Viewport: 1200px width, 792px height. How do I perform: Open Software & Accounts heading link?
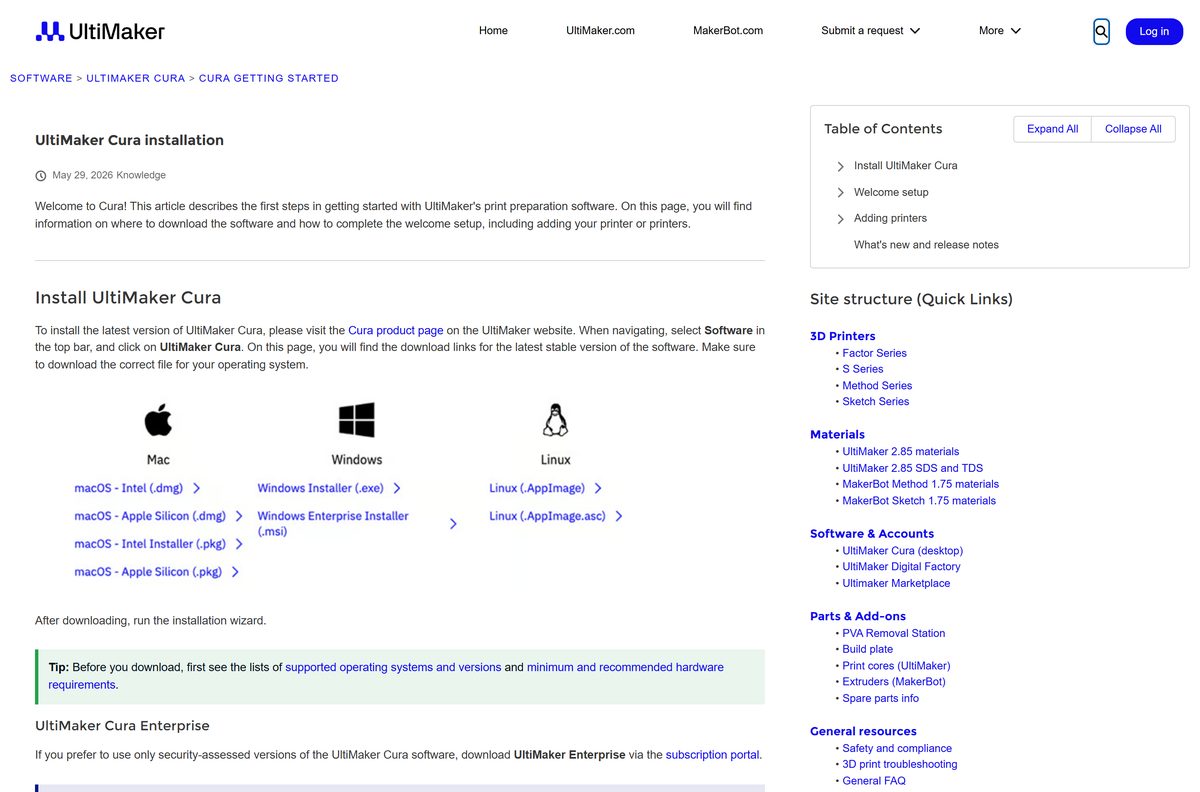872,533
